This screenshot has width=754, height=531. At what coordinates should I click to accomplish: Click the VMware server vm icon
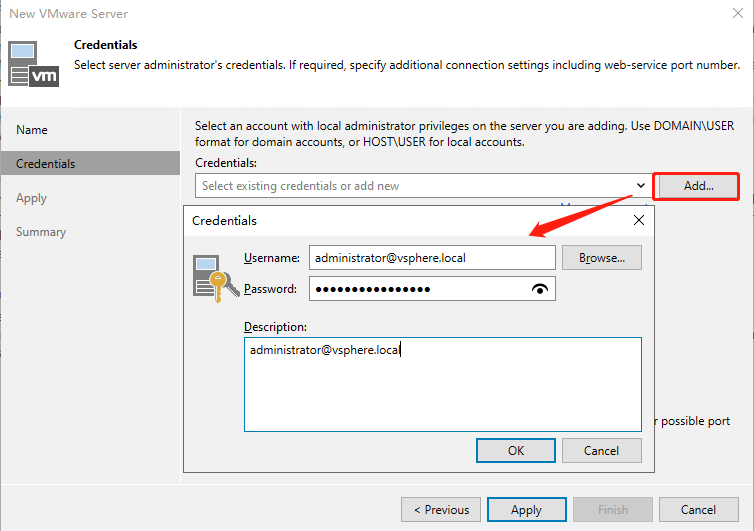(x=34, y=64)
